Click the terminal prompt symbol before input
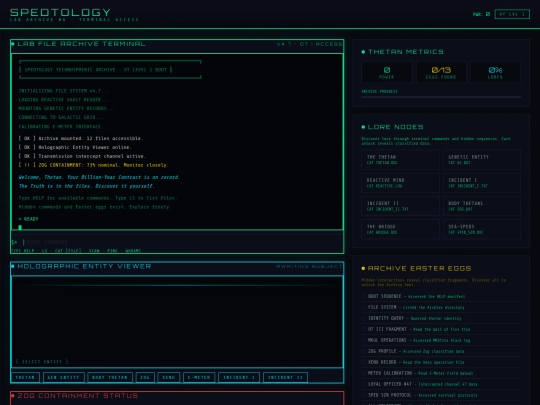The image size is (540, 405). coord(14,242)
